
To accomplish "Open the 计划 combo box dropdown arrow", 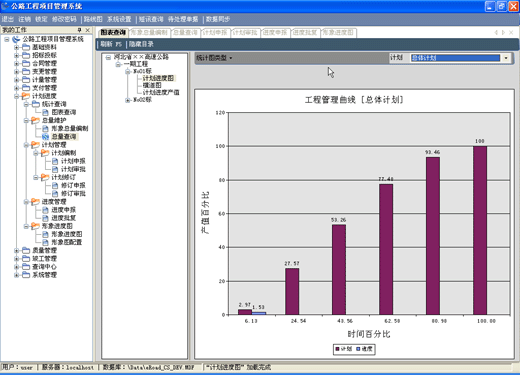I will [x=506, y=58].
